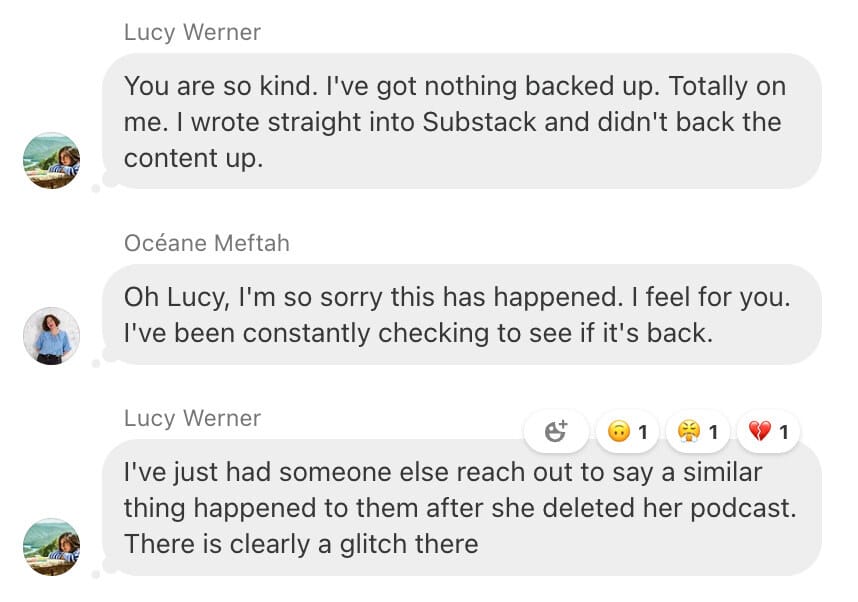Click the Lucy Werner name above the first message
The height and width of the screenshot is (602, 858).
tap(192, 32)
